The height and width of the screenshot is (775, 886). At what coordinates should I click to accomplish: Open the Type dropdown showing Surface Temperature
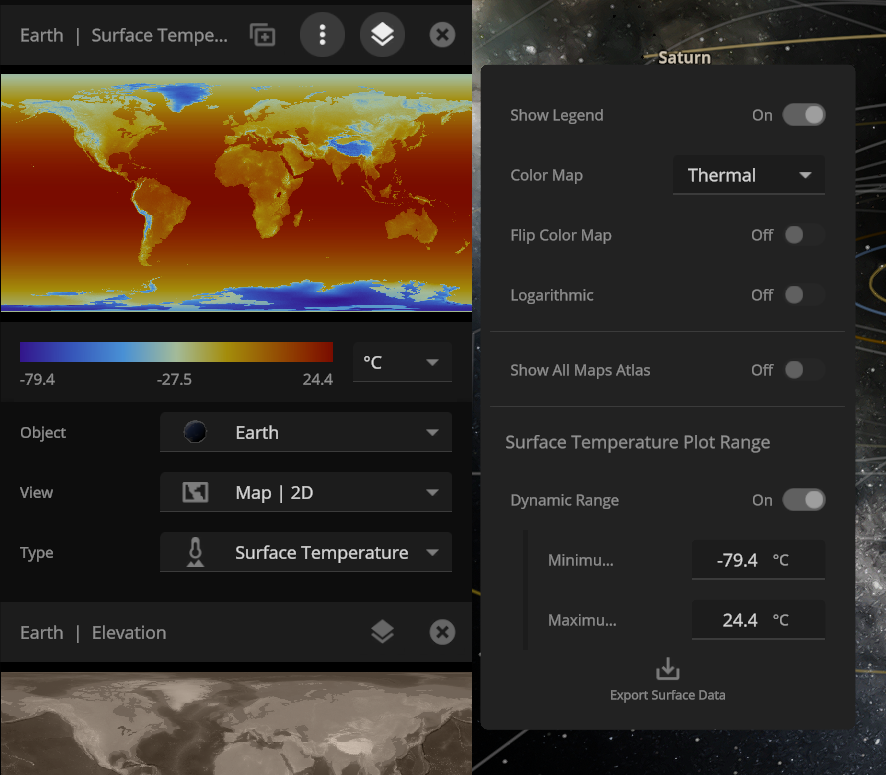coord(306,552)
